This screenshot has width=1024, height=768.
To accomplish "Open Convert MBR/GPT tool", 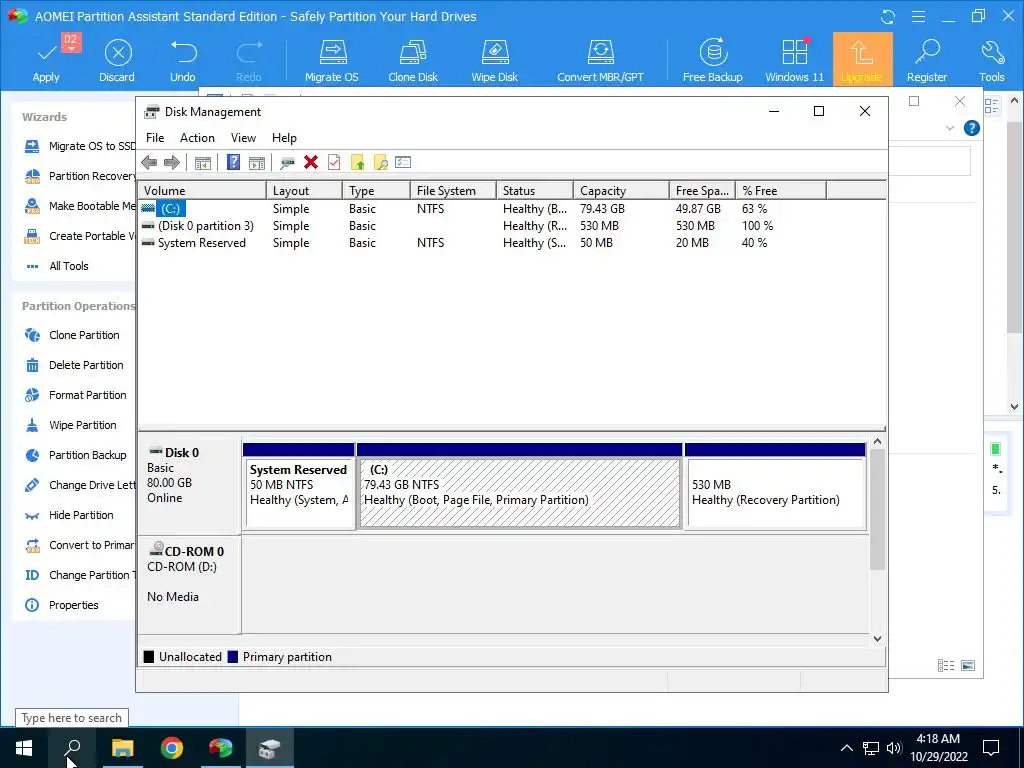I will click(x=600, y=60).
